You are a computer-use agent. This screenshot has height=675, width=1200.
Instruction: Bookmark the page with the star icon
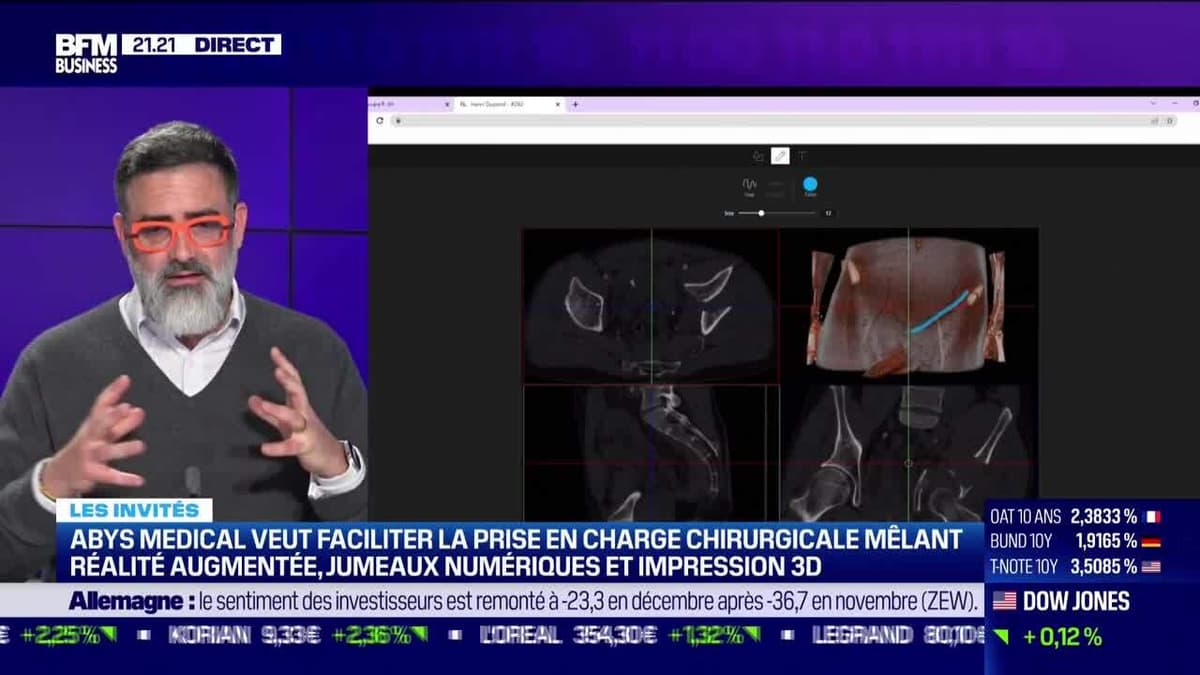point(1170,120)
